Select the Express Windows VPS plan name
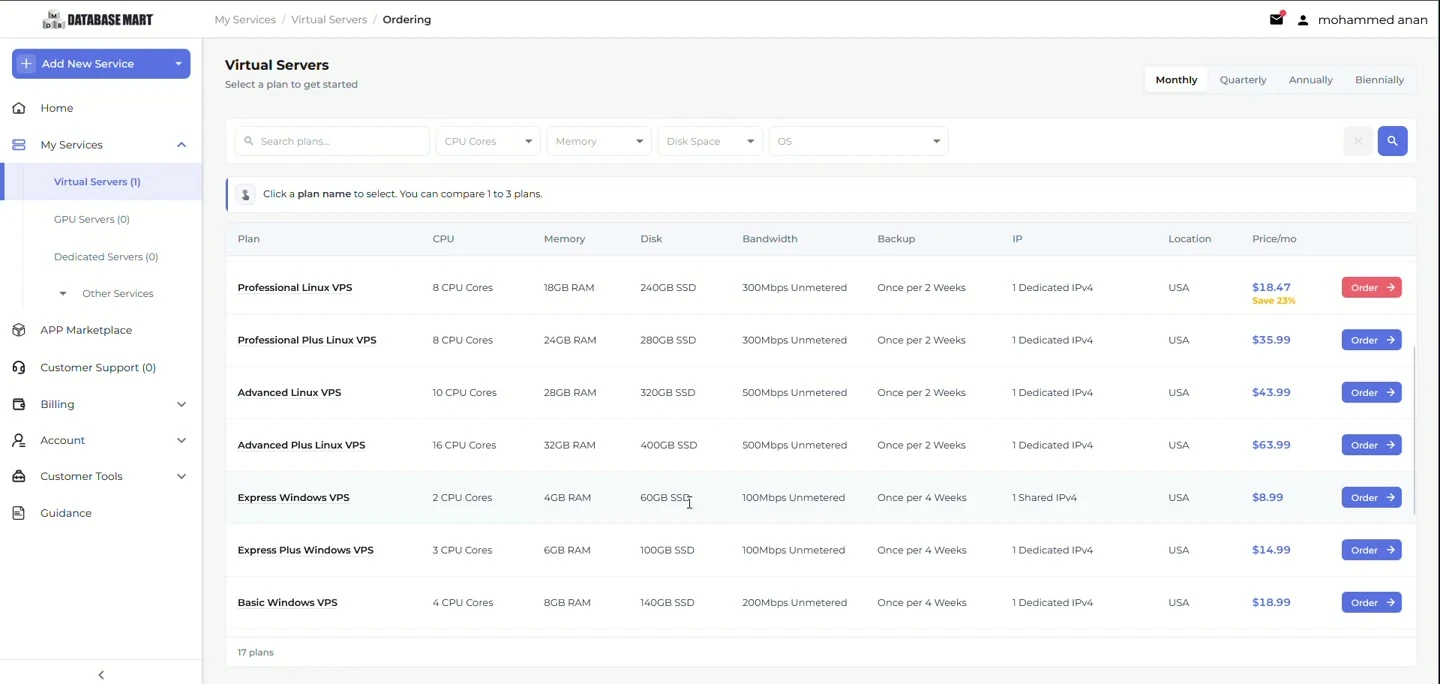The image size is (1440, 684). [293, 498]
